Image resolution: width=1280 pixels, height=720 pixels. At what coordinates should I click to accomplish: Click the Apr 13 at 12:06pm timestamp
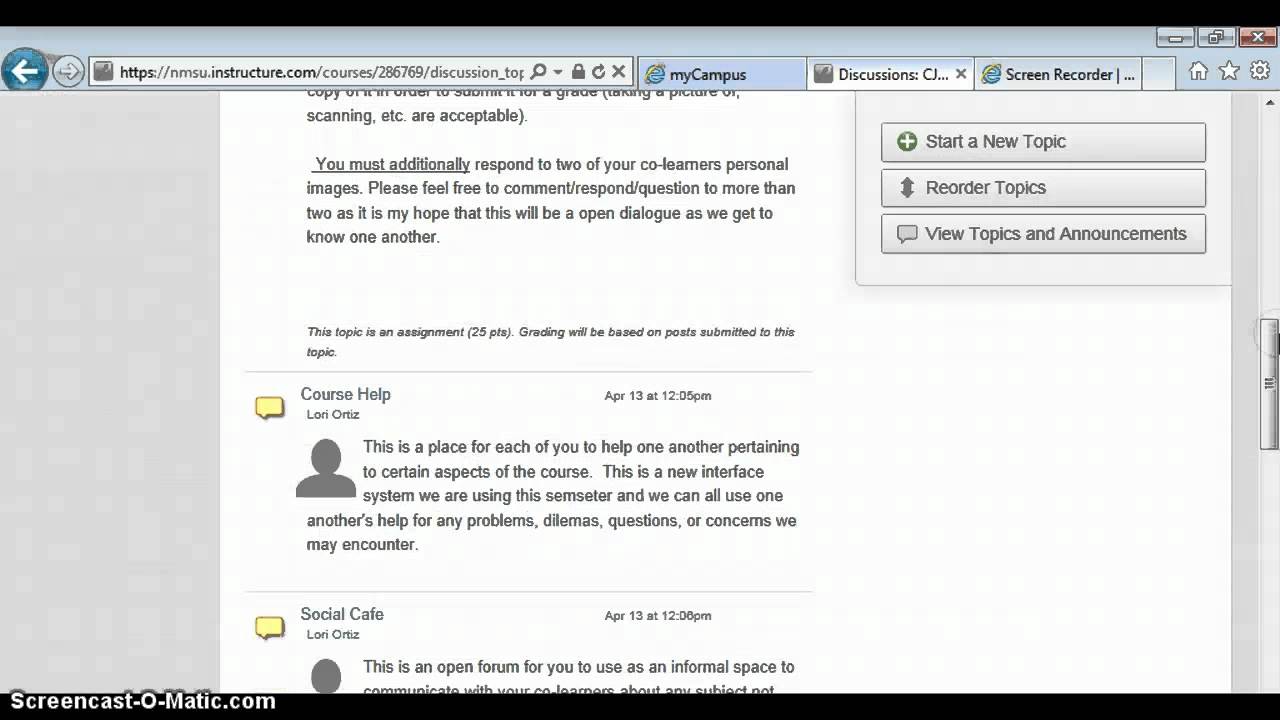tap(657, 616)
